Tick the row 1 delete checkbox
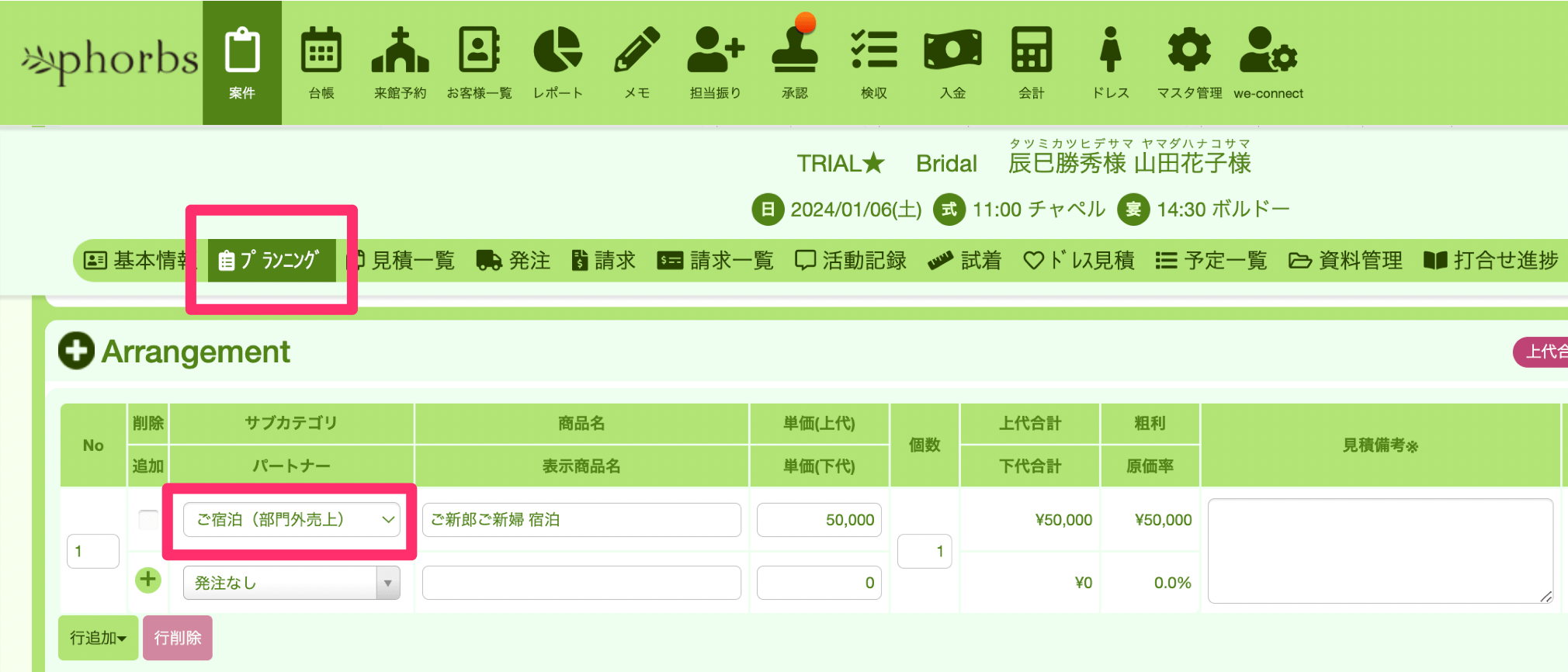This screenshot has width=1568, height=672. 147,519
